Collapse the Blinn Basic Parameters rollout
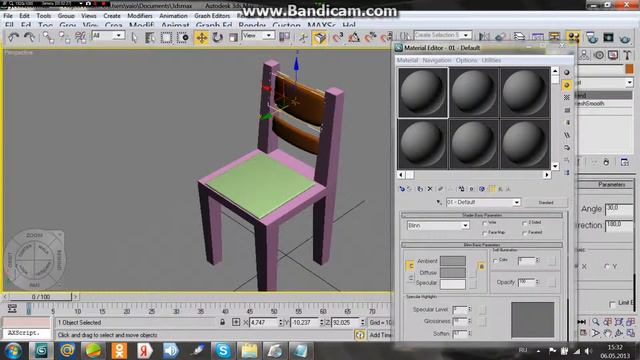The width and height of the screenshot is (640, 360). click(x=482, y=245)
